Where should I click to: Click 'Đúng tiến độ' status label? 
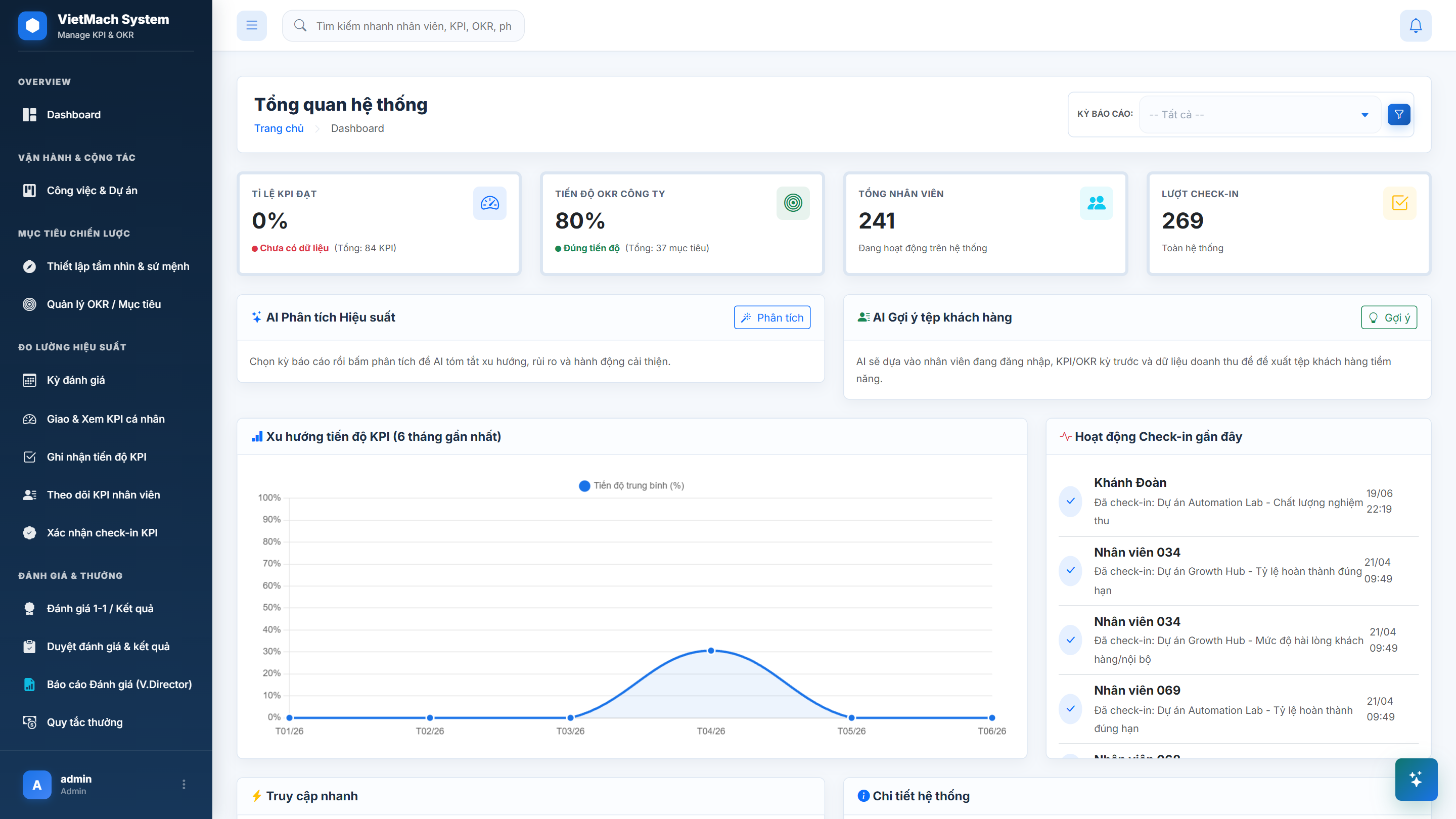[x=591, y=248]
